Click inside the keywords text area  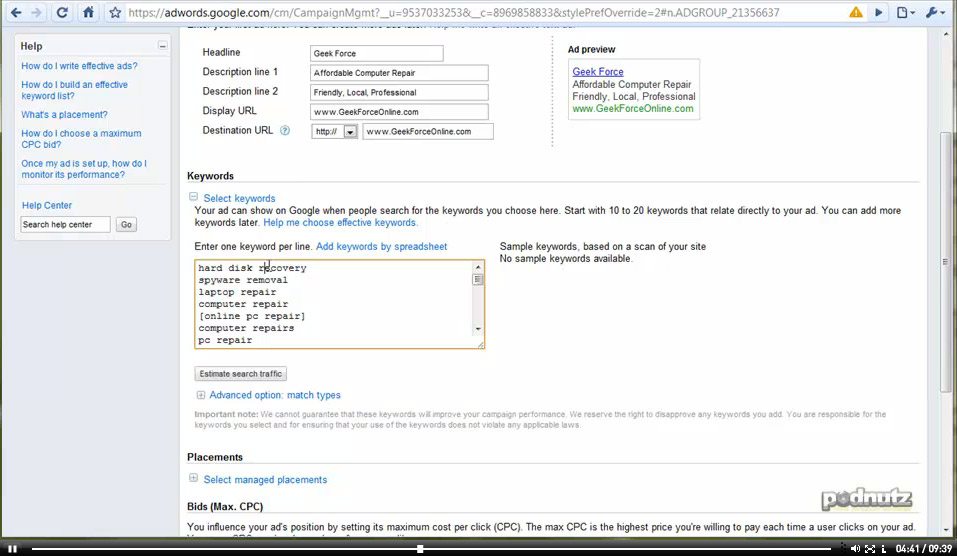339,305
